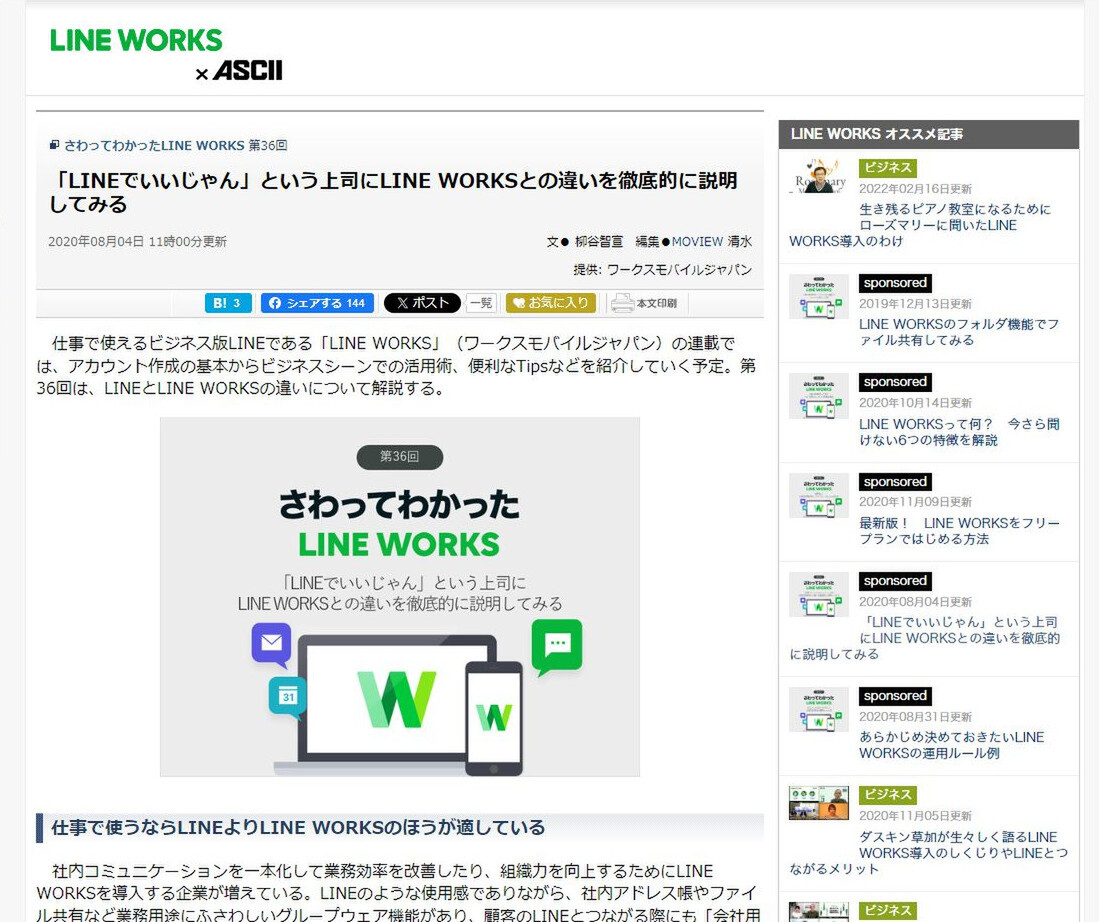Image resolution: width=1099 pixels, height=922 pixels.
Task: Click sponsored tag above 2020年08月04日更新 in sidebar
Action: (x=895, y=581)
